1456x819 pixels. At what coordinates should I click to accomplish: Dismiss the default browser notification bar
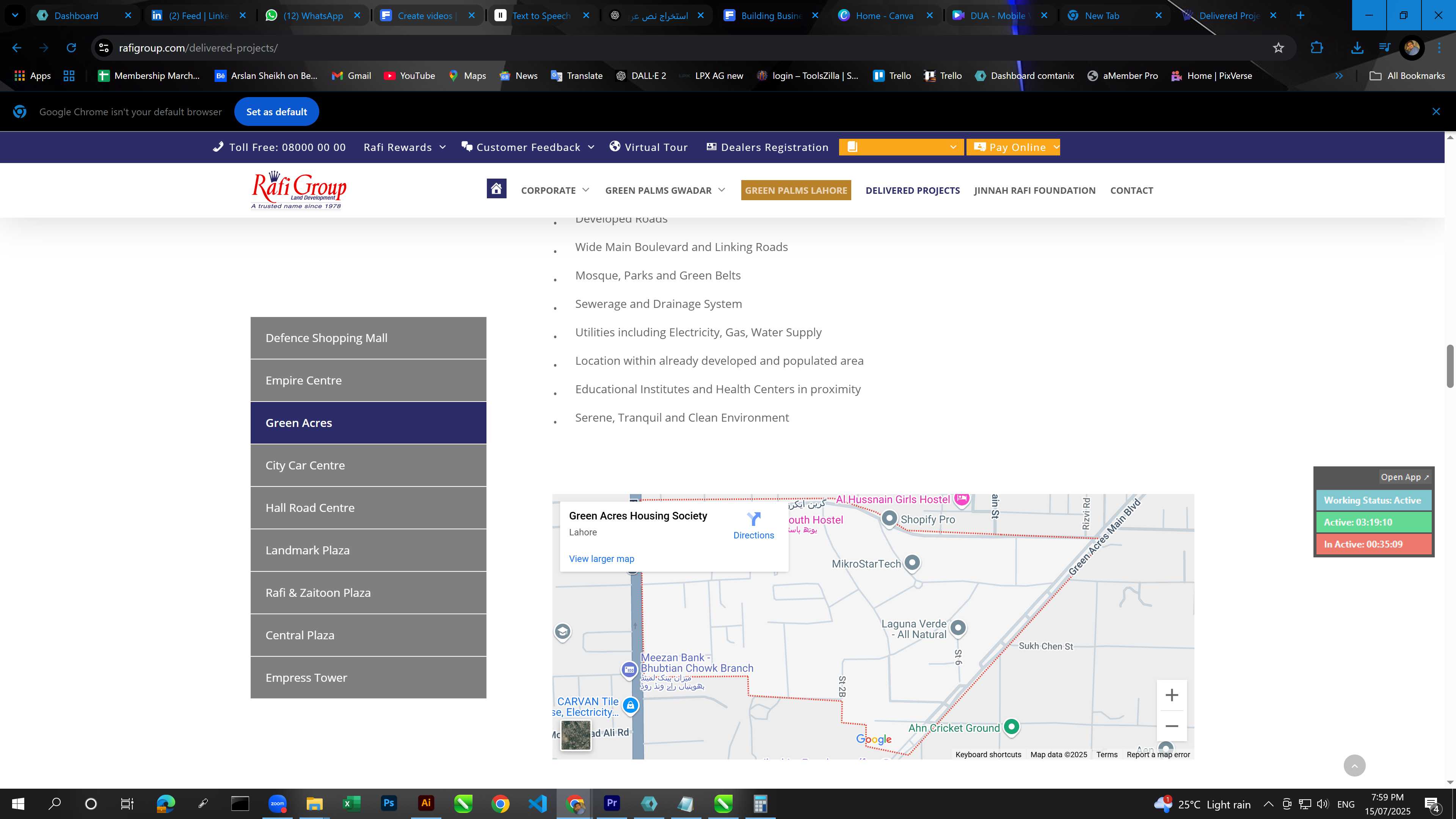1436,112
